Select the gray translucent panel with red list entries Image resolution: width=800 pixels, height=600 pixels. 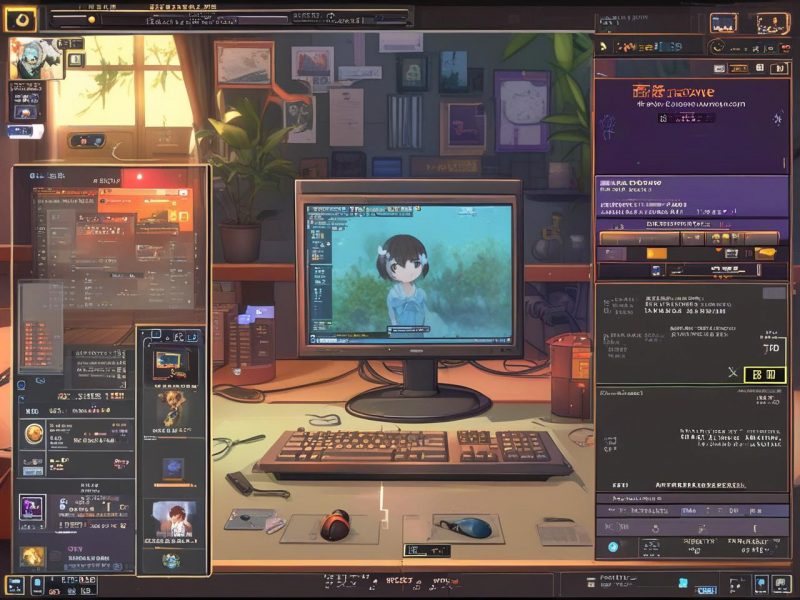point(41,327)
